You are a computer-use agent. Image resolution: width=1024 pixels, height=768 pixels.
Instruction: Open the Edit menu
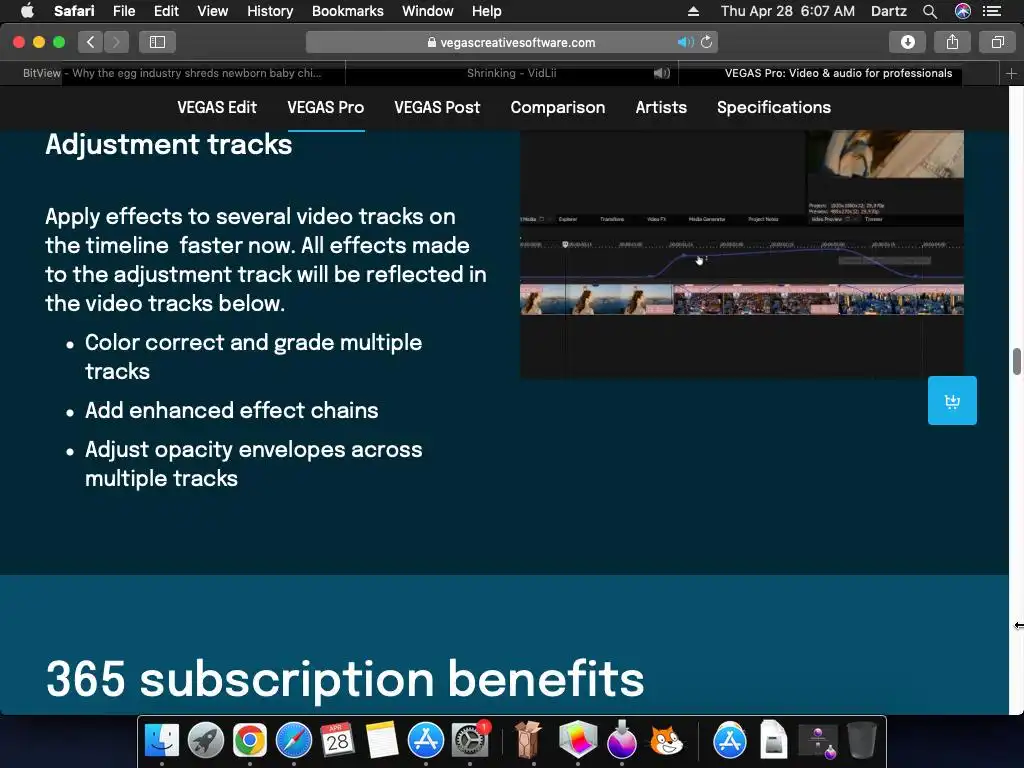166,11
